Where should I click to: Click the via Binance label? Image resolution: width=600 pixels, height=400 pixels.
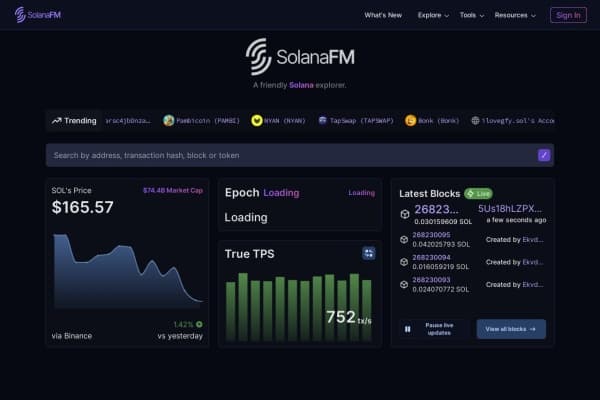(x=72, y=336)
